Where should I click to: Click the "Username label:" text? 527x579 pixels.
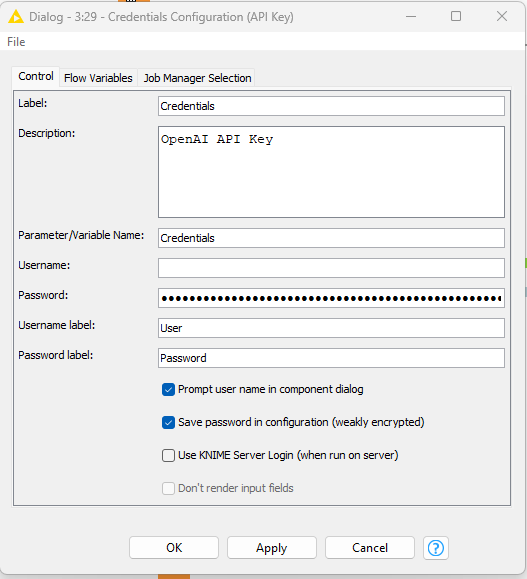tap(57, 325)
